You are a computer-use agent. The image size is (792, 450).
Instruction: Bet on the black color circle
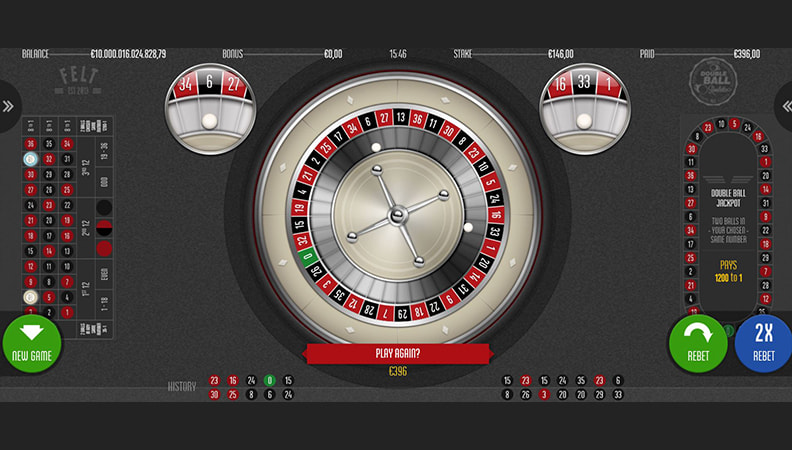coord(104,208)
